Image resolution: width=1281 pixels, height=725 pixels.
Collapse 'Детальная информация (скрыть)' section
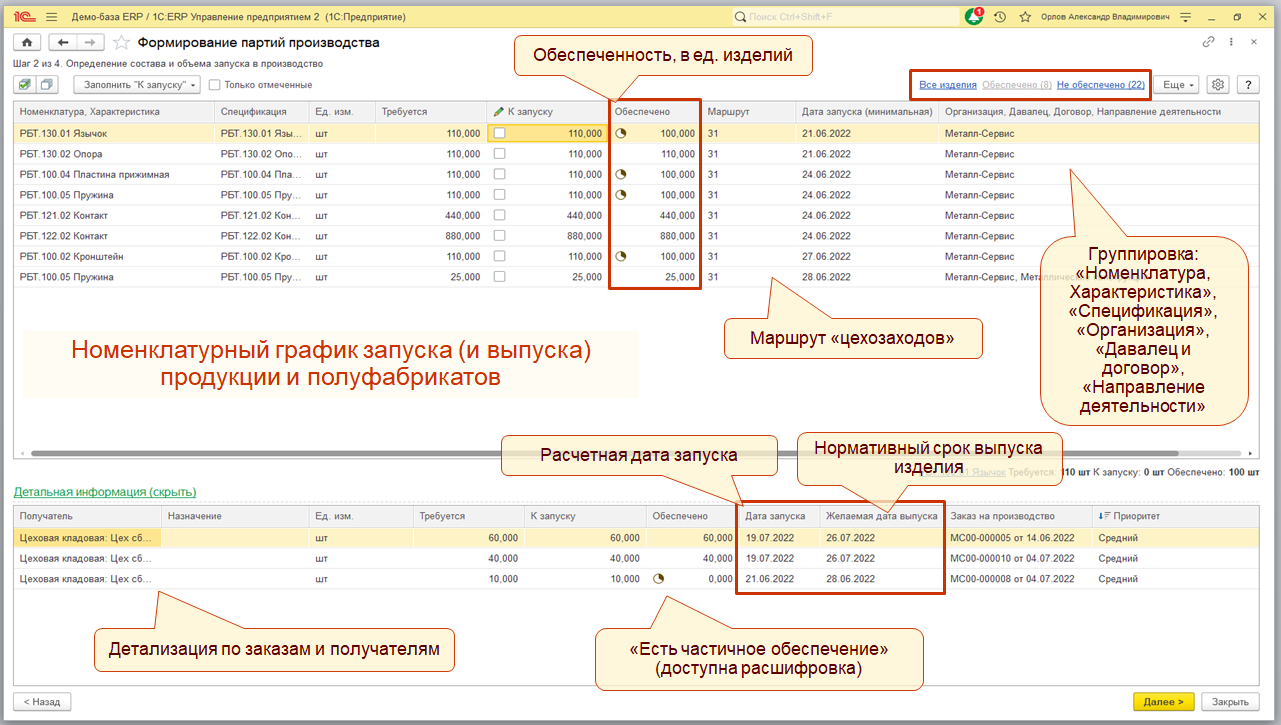tap(104, 492)
